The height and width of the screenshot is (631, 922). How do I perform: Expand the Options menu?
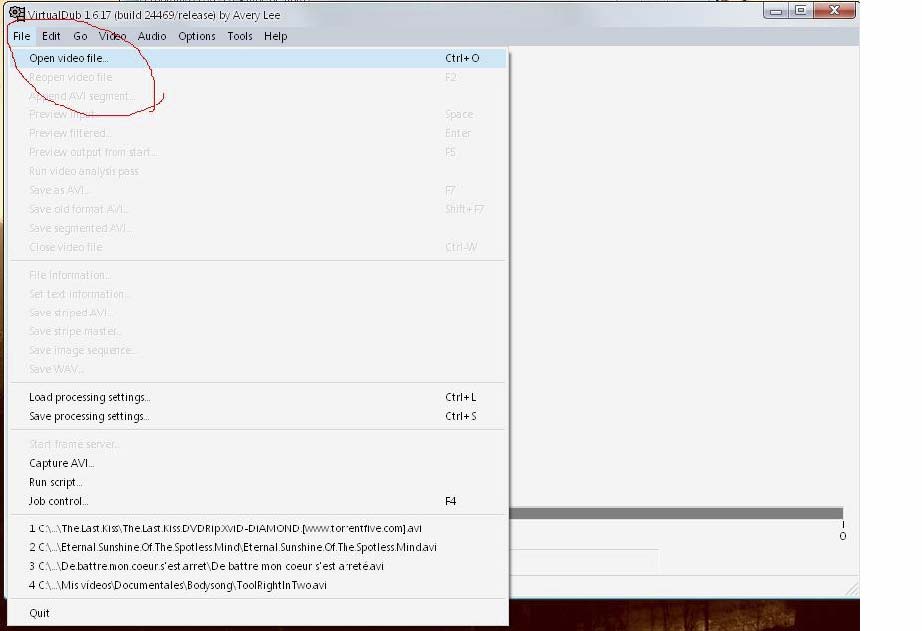197,36
